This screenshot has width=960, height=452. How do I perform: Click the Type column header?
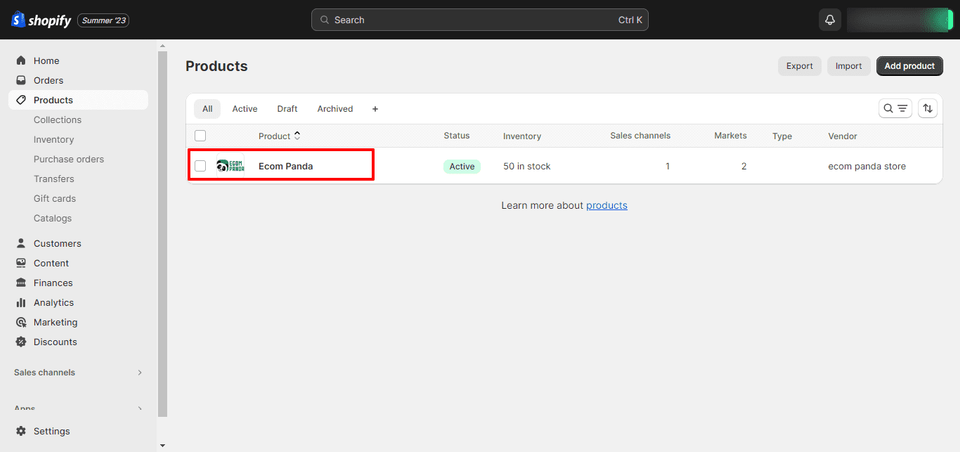[782, 136]
